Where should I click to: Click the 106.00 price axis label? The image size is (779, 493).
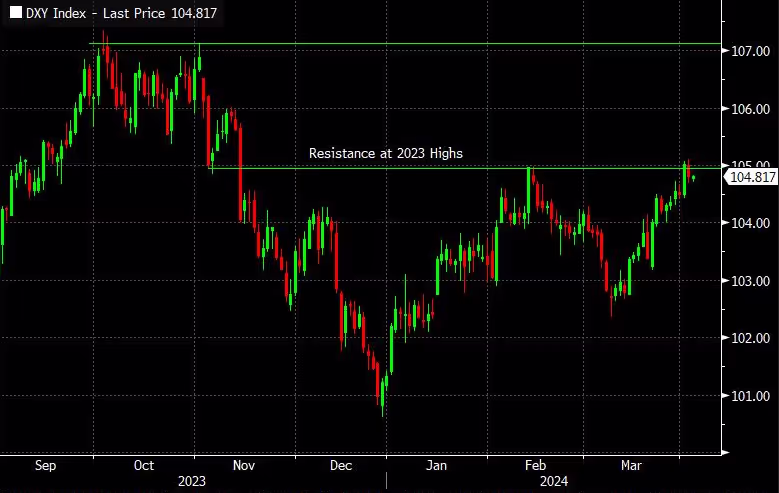pyautogui.click(x=750, y=109)
